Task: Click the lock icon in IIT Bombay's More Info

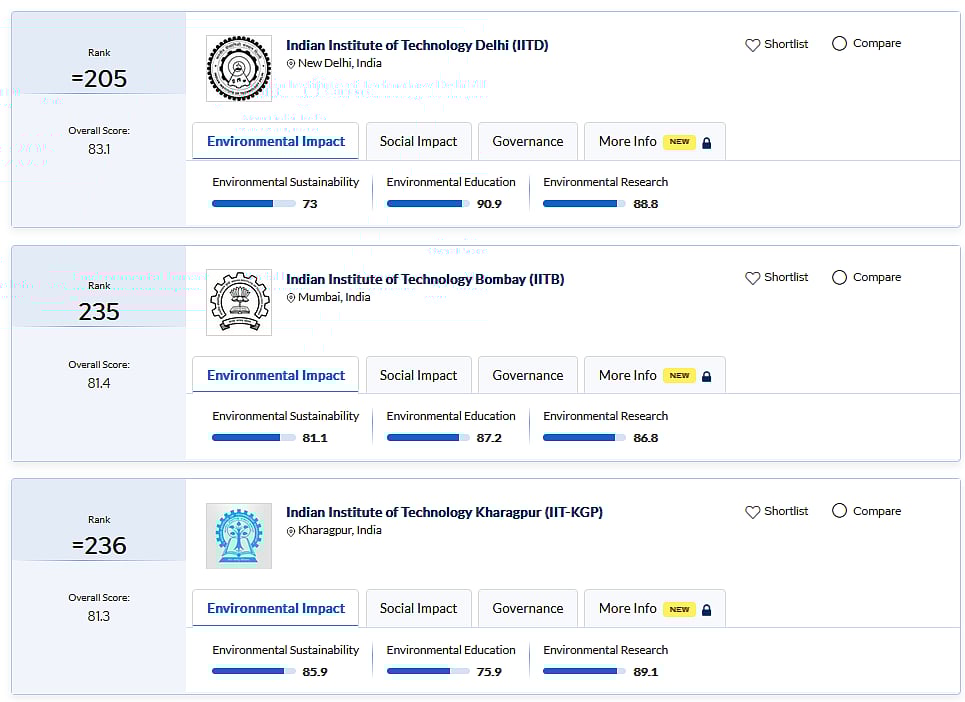Action: click(x=706, y=377)
